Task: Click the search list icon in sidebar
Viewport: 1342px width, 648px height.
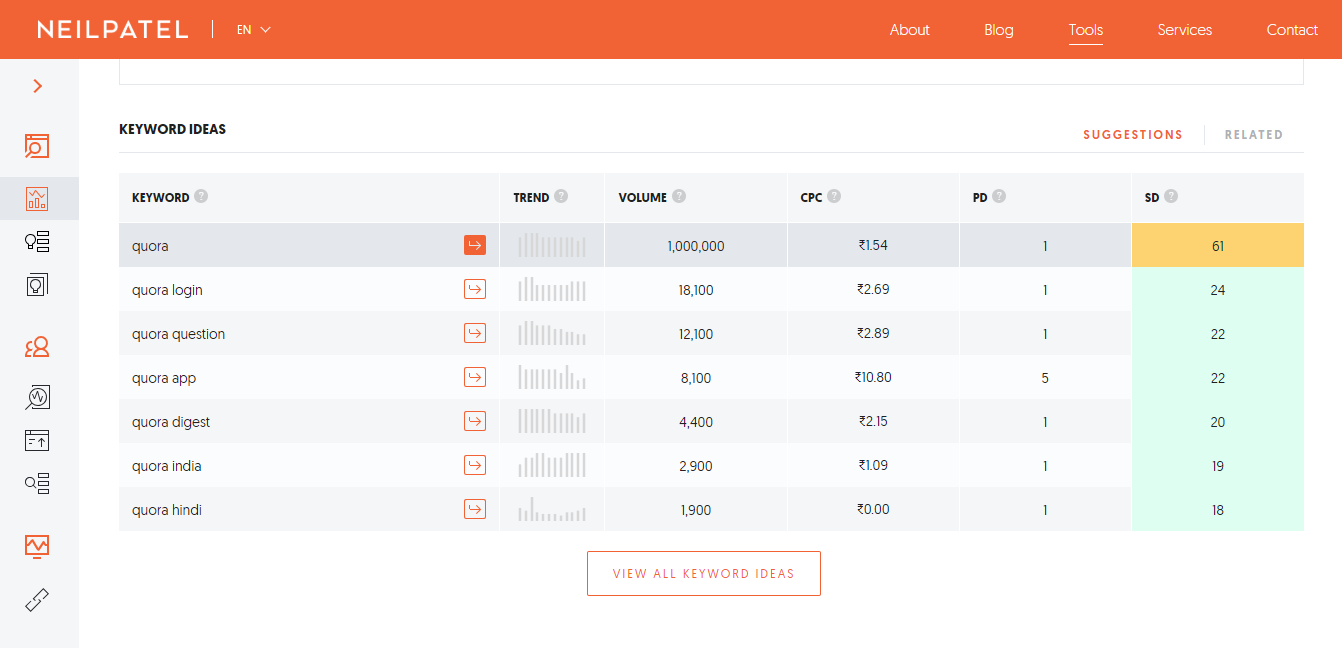Action: 37,484
